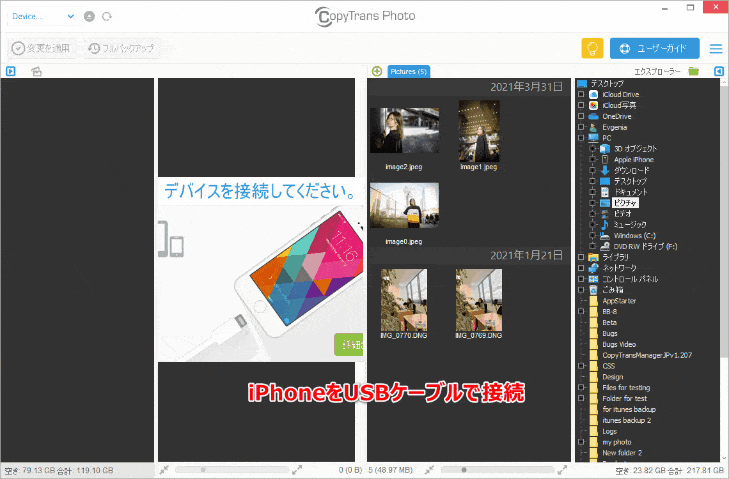Select the image0.jpeg thumbnail
The width and height of the screenshot is (729, 479).
click(x=404, y=206)
